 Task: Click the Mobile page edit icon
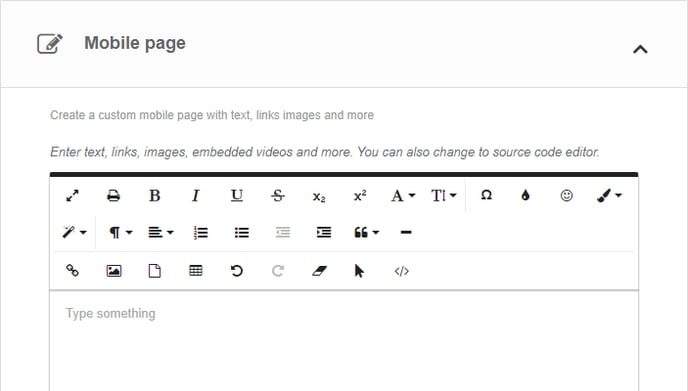(50, 43)
